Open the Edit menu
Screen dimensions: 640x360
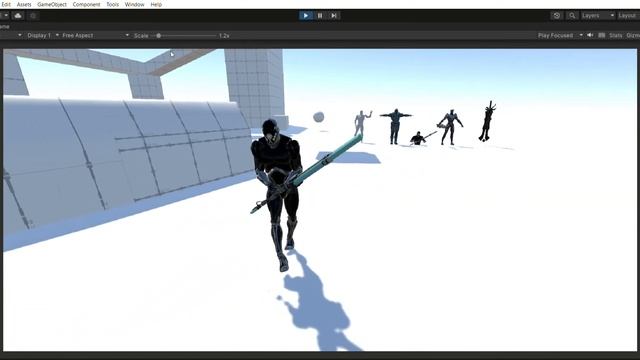tap(6, 4)
